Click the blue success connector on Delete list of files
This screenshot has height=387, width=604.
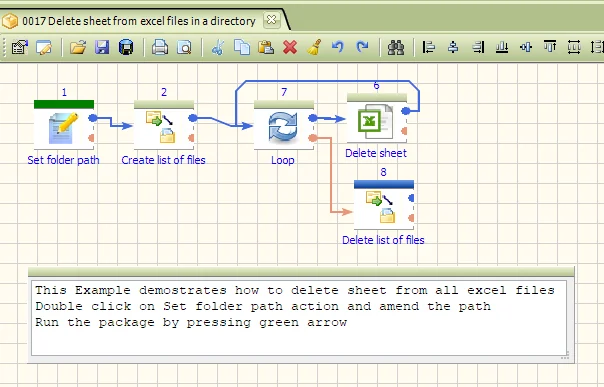point(411,198)
